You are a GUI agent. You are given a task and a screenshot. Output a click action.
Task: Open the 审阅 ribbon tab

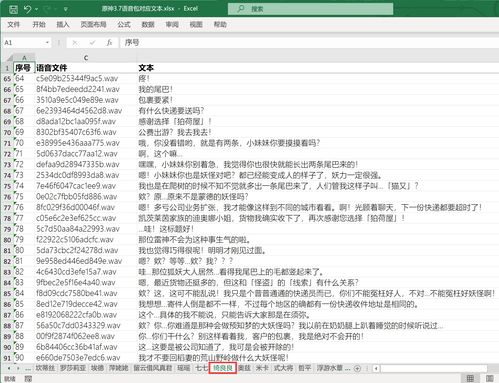coord(172,24)
